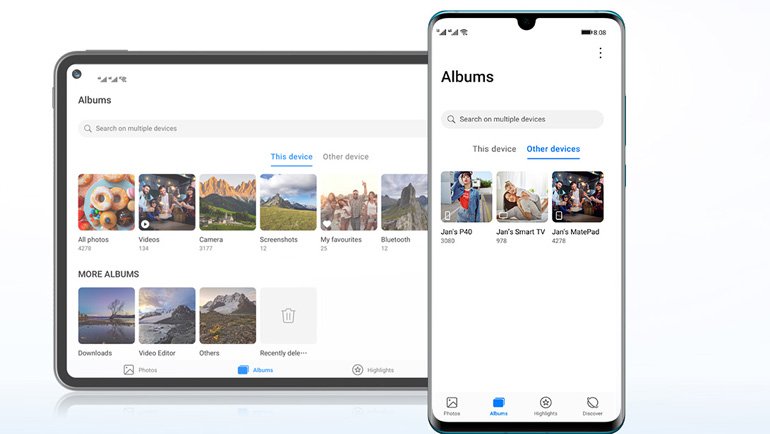Switch to This device tab on the phone
Screen dimensions: 770x434
[494, 149]
